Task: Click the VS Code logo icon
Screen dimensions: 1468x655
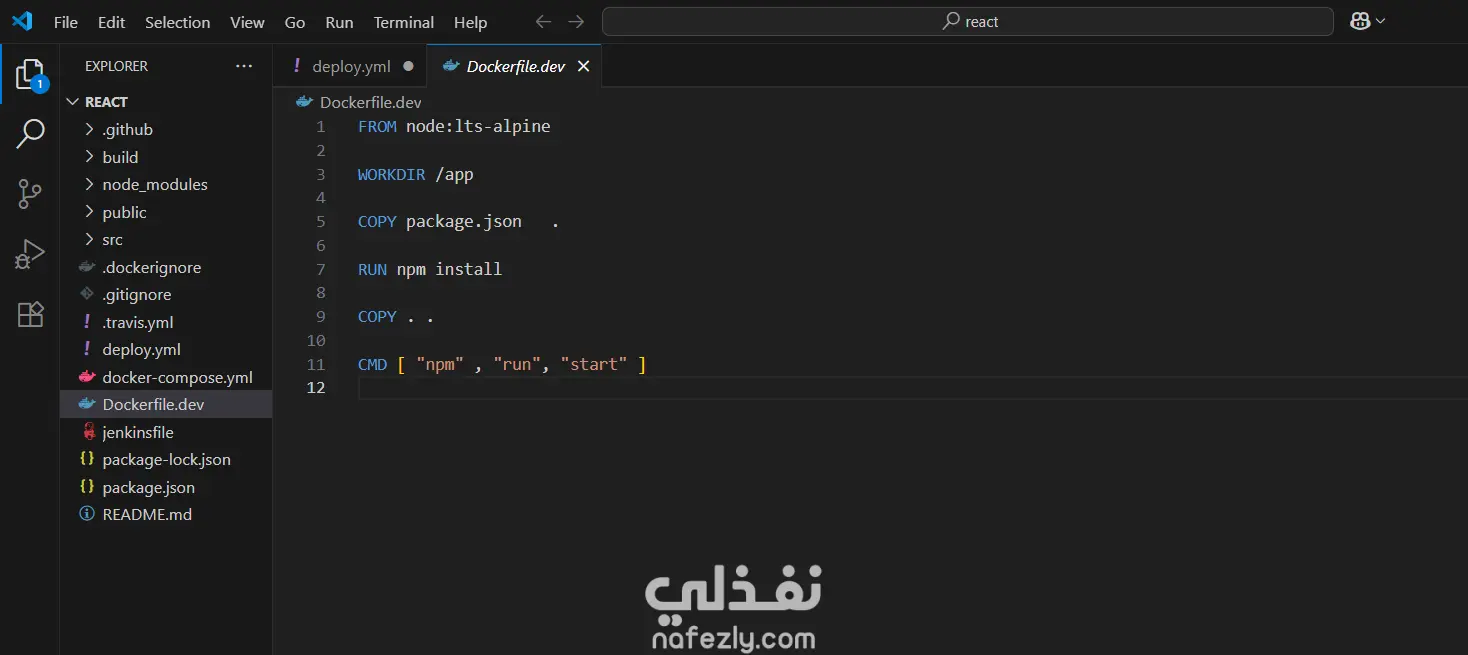Action: click(x=21, y=21)
